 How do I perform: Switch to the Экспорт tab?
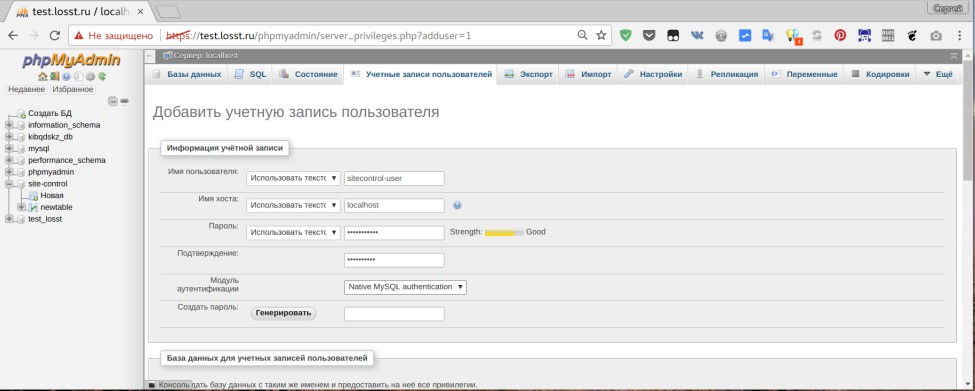point(528,74)
